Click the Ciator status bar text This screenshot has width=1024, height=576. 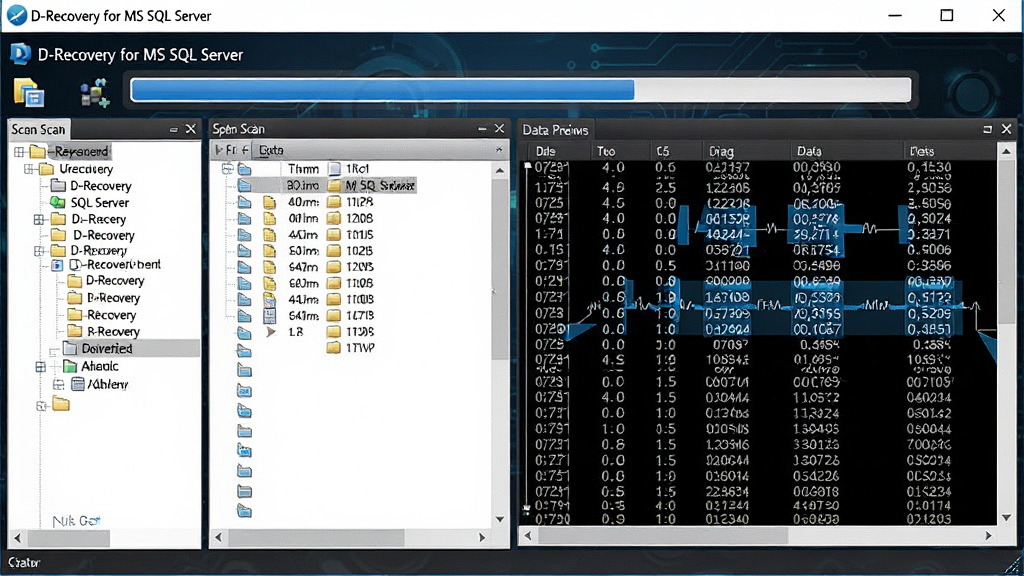pos(24,562)
